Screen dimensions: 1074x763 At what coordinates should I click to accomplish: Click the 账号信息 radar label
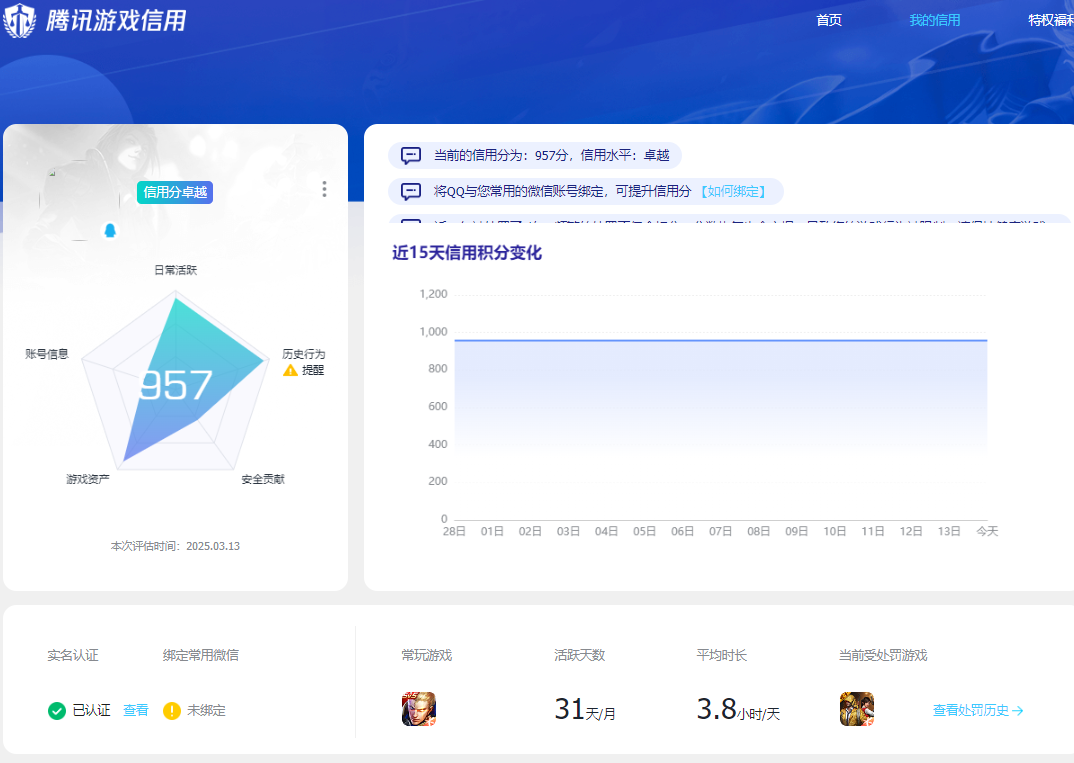(47, 354)
